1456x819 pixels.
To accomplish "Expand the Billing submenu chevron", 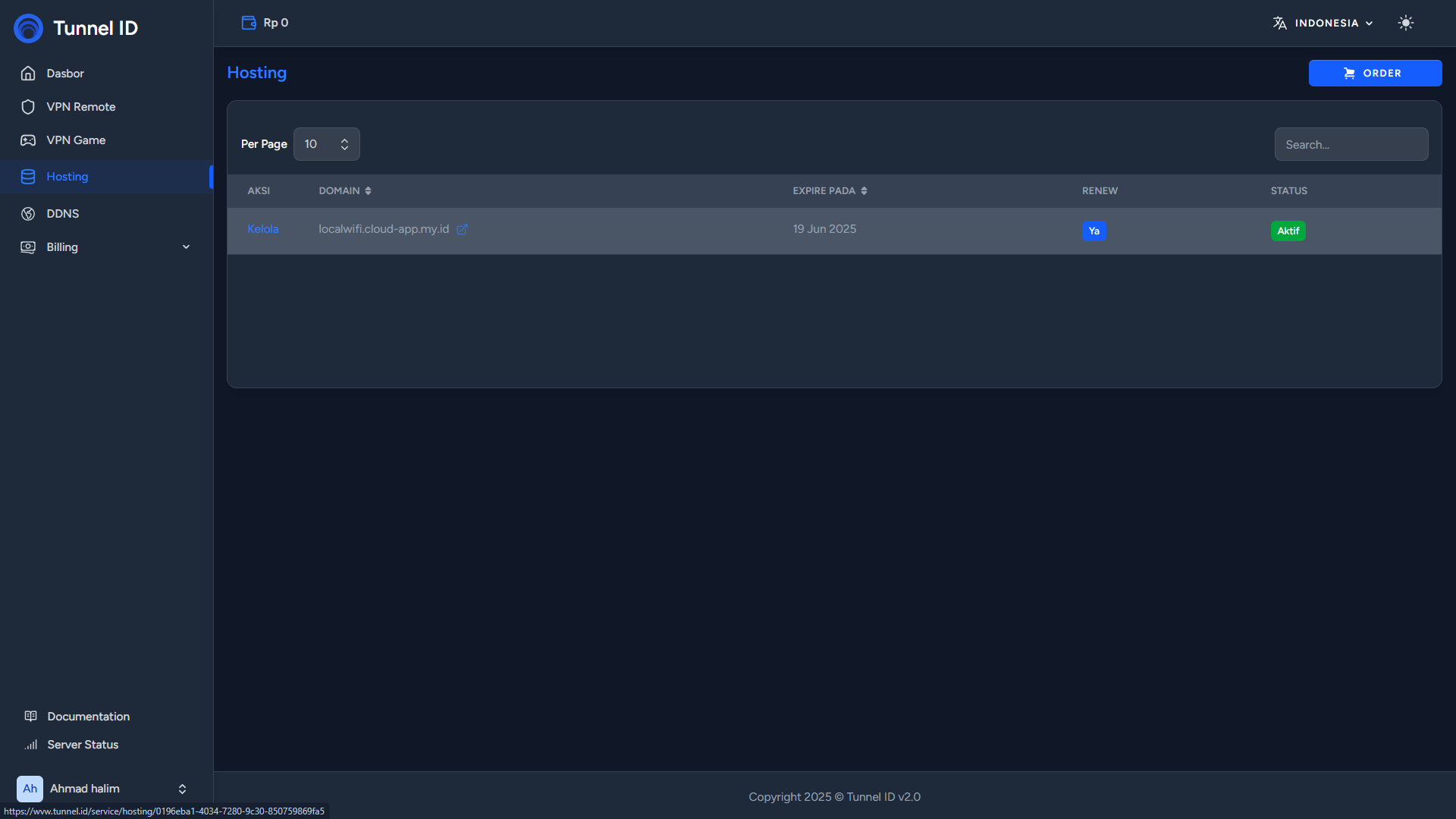I will tap(186, 247).
